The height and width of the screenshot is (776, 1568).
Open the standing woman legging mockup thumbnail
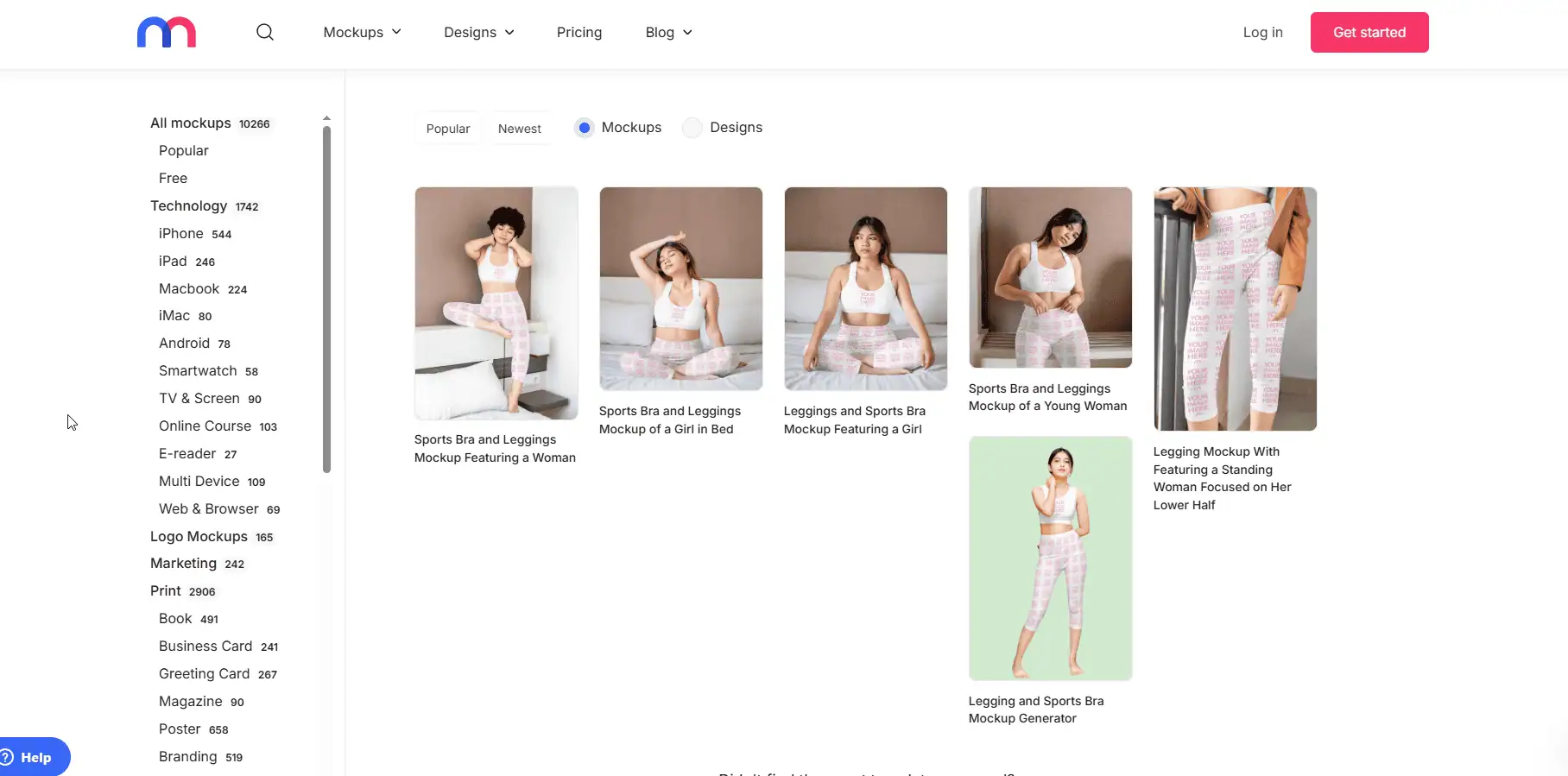(x=1235, y=309)
